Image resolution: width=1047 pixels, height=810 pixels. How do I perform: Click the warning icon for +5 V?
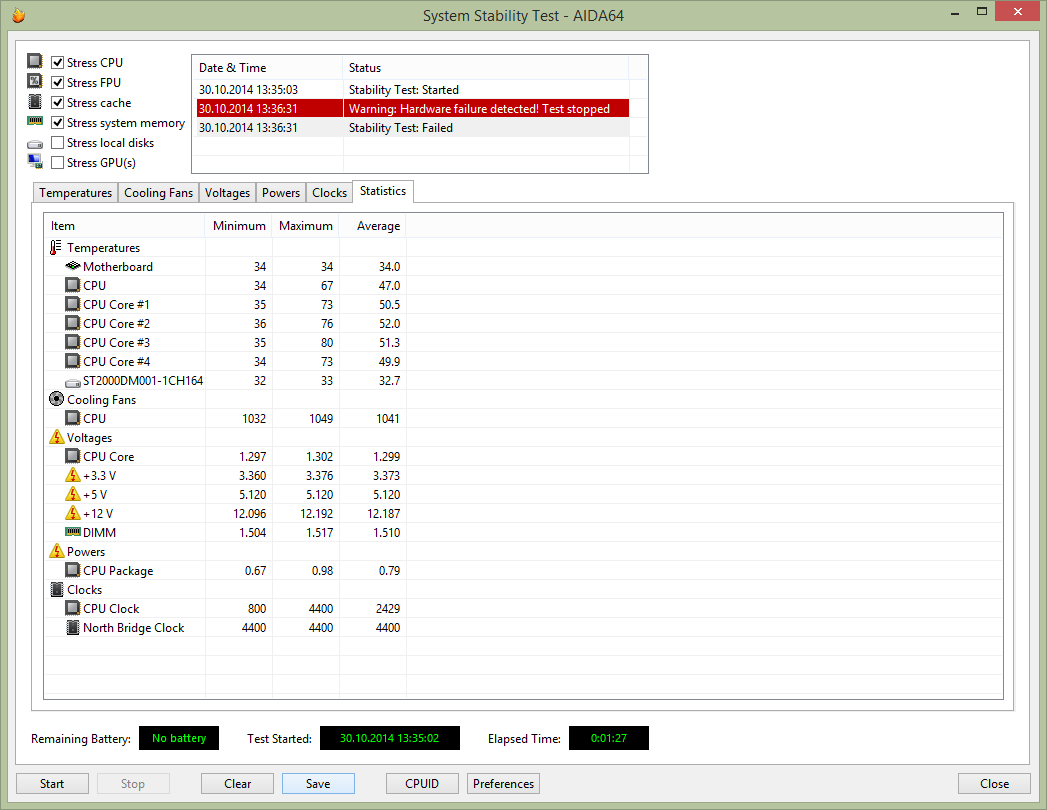pos(73,494)
